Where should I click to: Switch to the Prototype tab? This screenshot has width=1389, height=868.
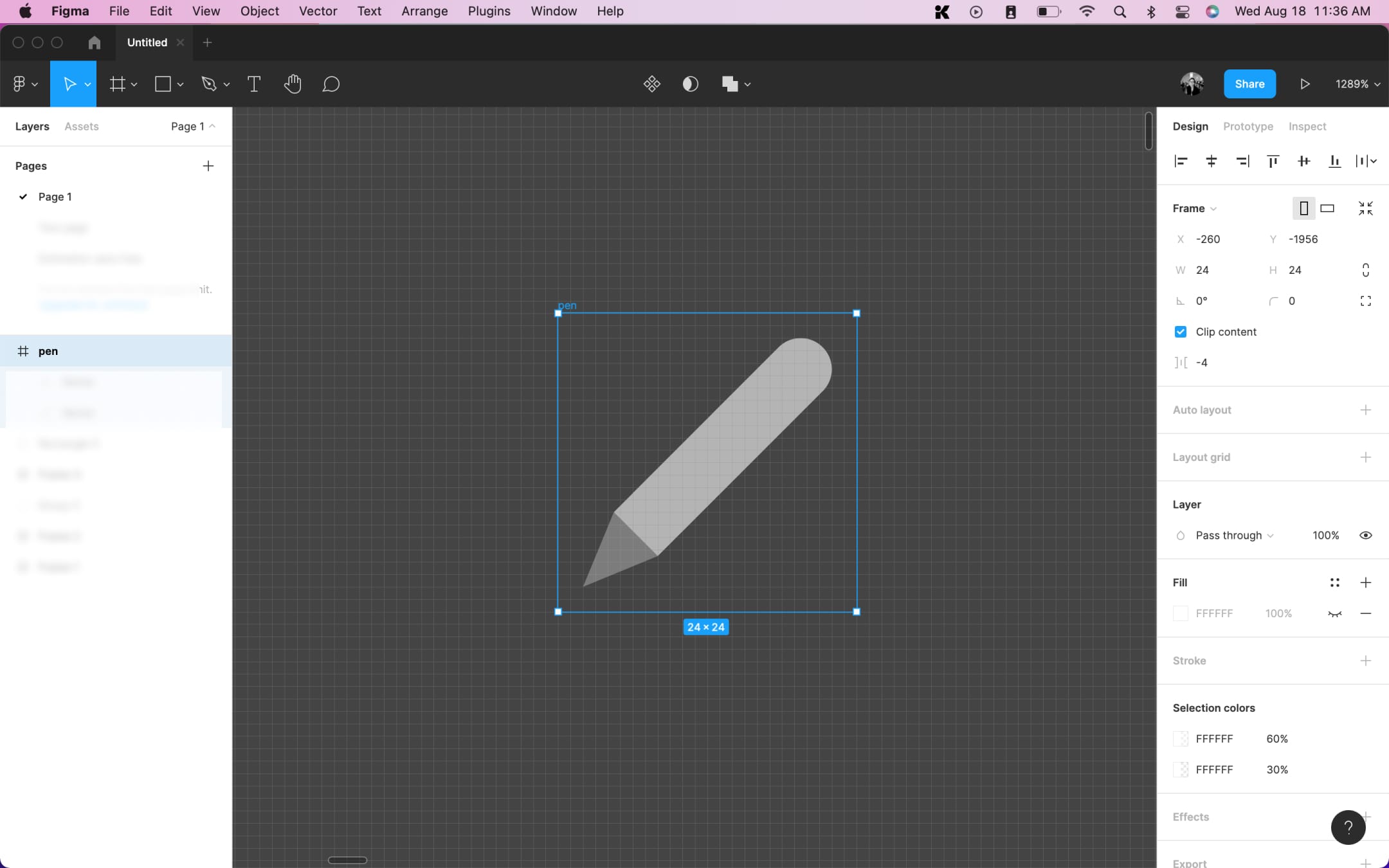(1248, 127)
